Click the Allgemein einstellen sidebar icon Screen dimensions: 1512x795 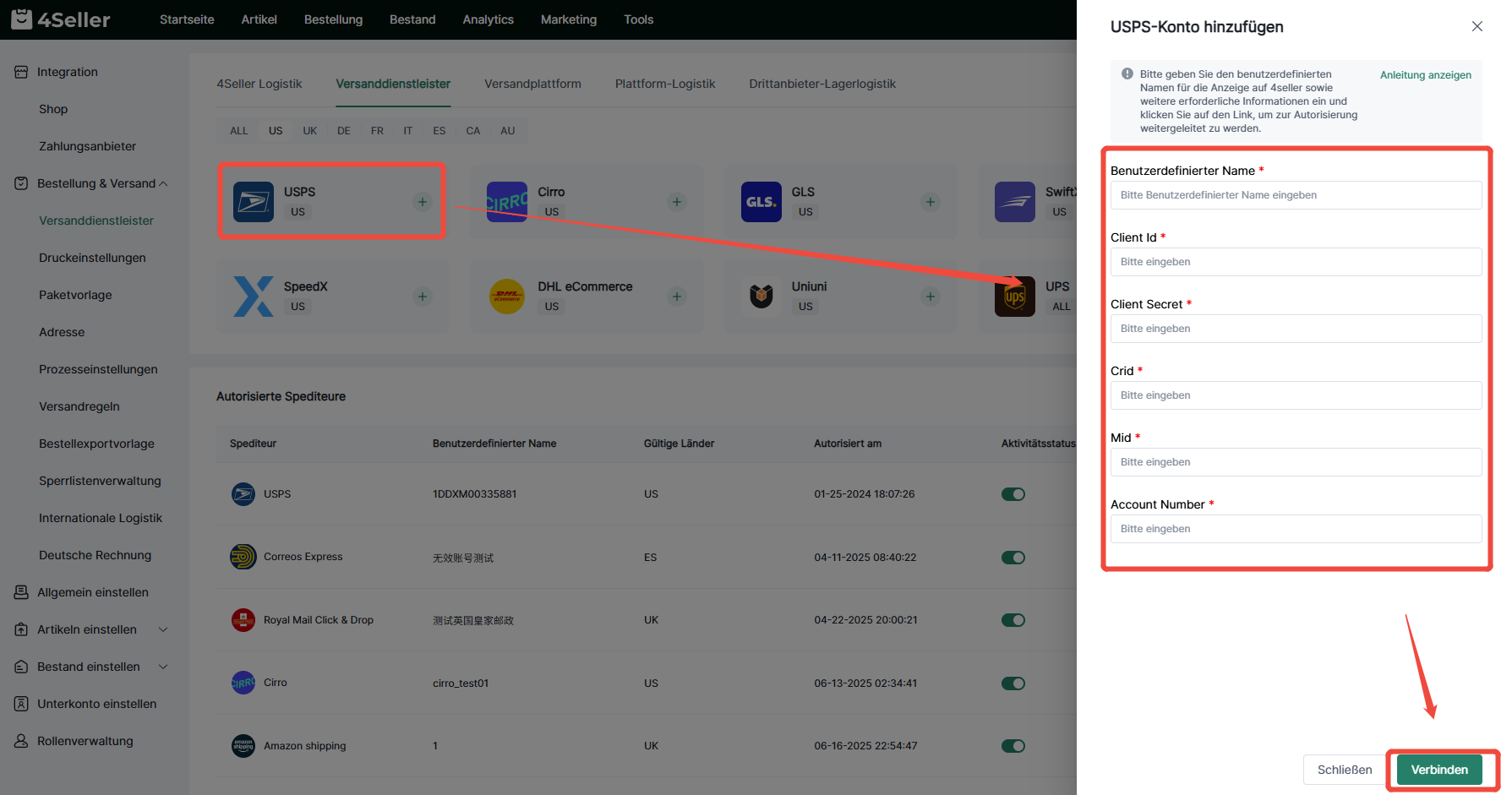point(21,592)
